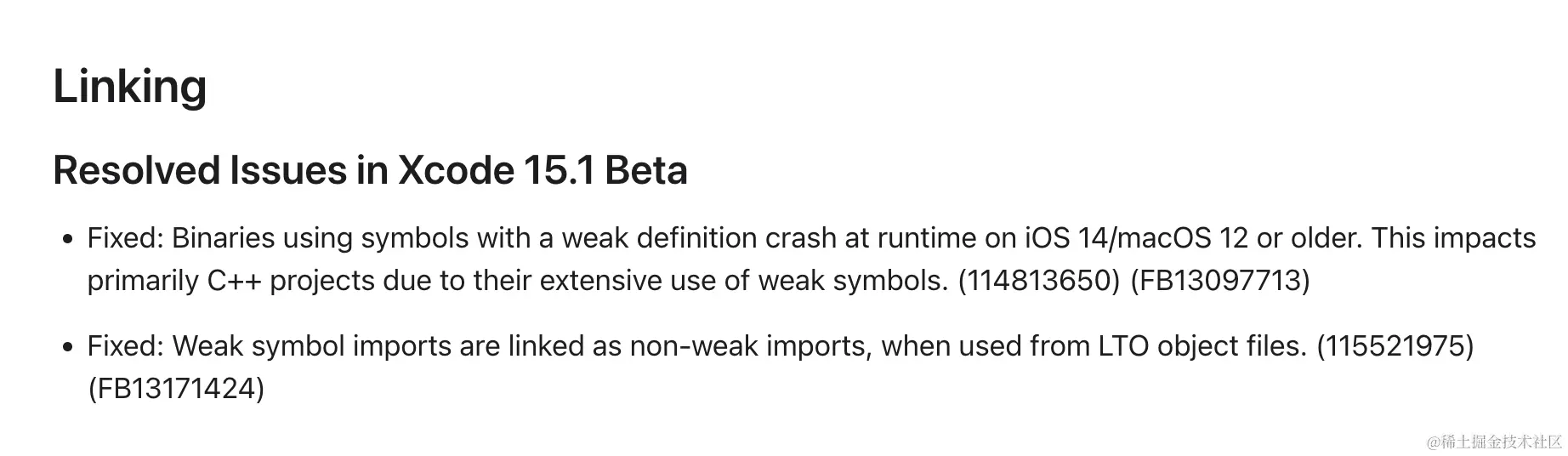Screen dimensions: 1568x456
Task: Click the word 'Fixed:' in the first bullet
Action: tap(125, 238)
